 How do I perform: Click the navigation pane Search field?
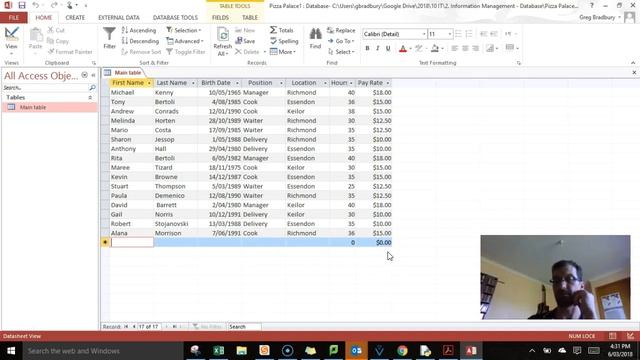coord(46,87)
